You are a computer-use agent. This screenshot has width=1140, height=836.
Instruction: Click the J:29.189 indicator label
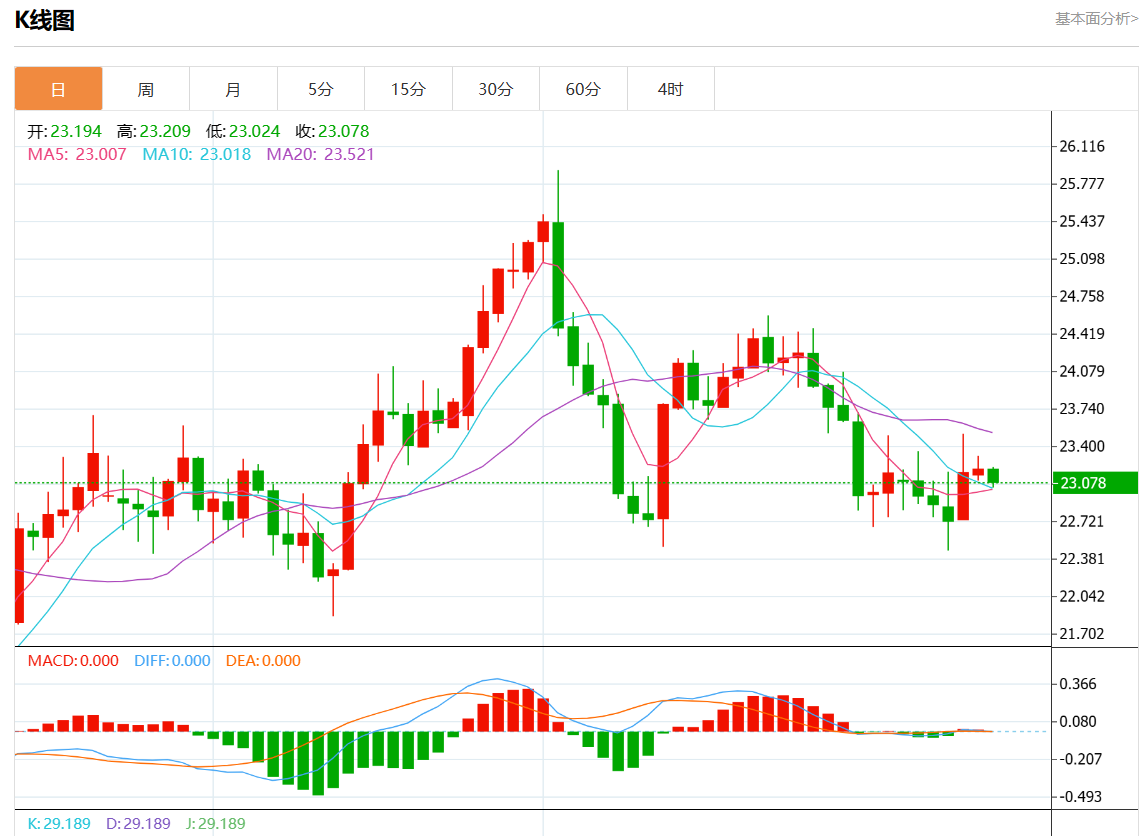point(215,824)
